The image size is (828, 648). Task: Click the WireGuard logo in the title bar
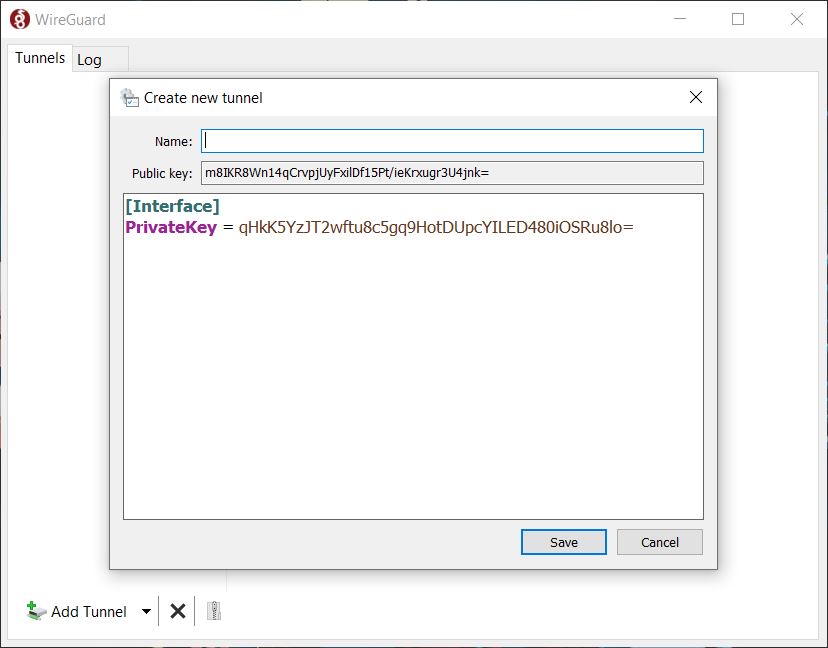click(20, 19)
